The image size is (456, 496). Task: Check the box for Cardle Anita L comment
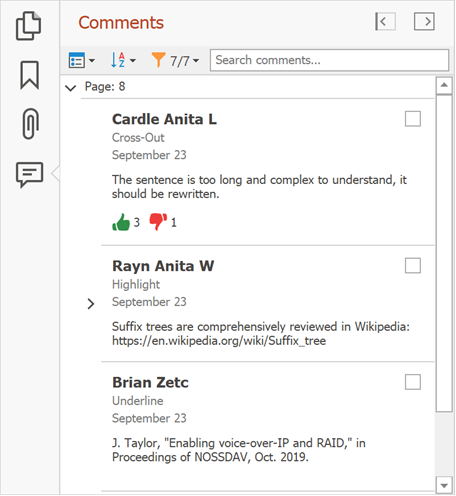pos(413,119)
